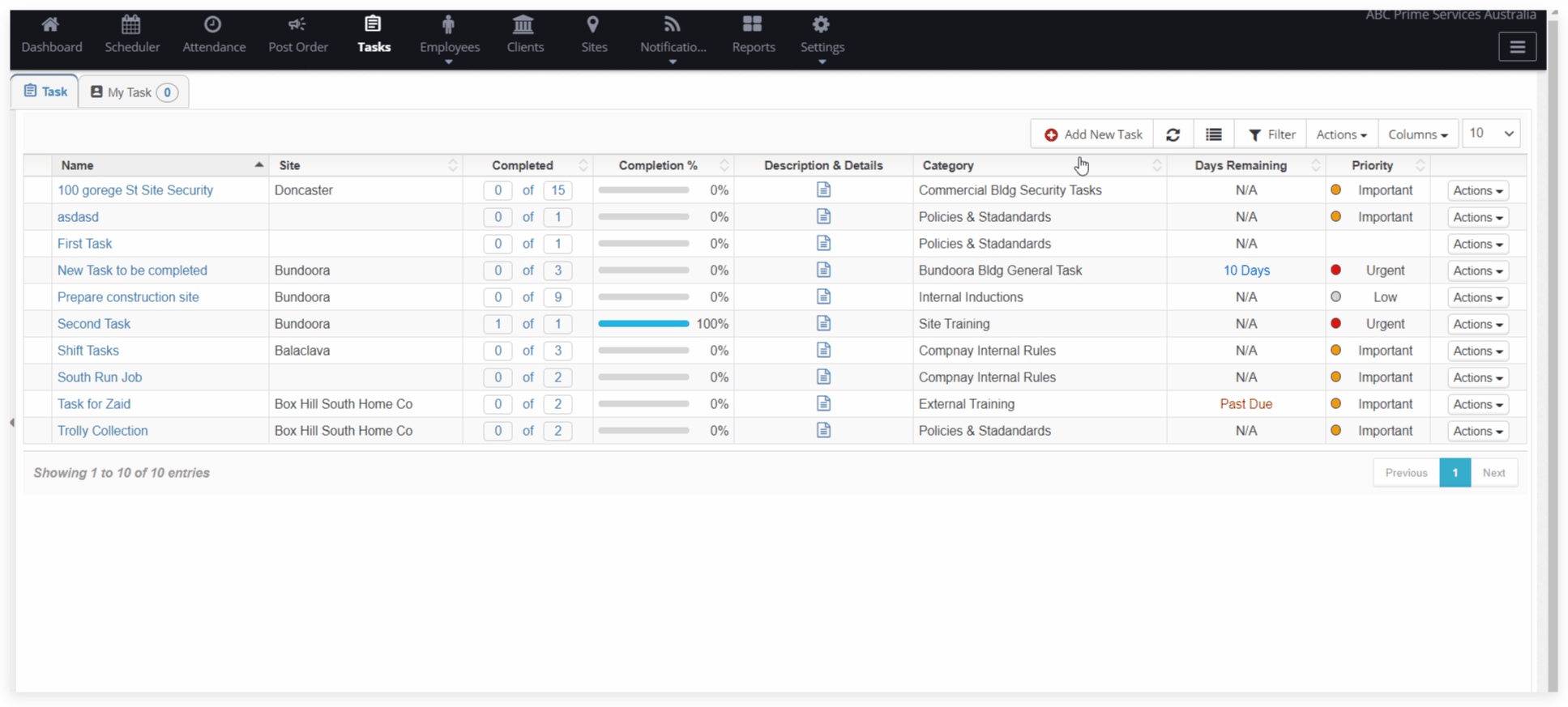Go to the Next page
The image size is (1568, 707).
[x=1493, y=473]
